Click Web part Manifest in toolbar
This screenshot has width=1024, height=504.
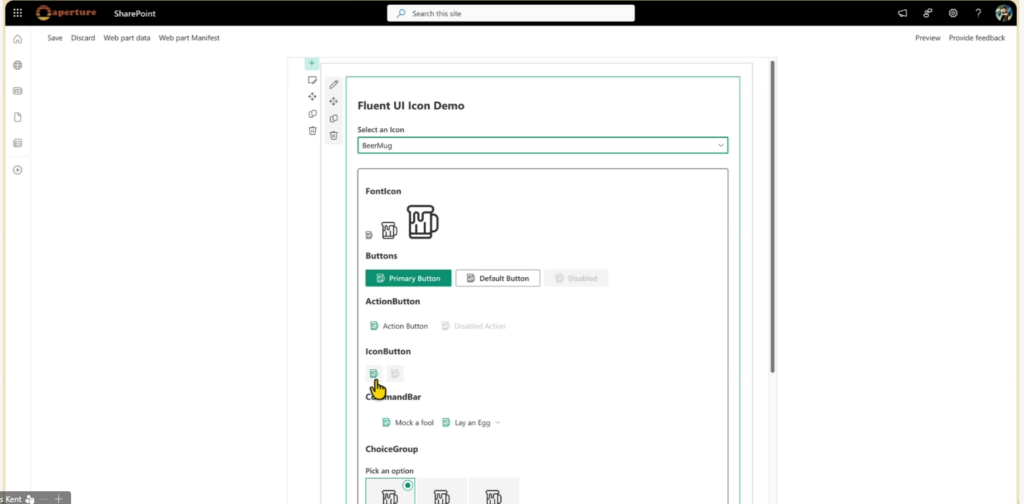click(189, 38)
